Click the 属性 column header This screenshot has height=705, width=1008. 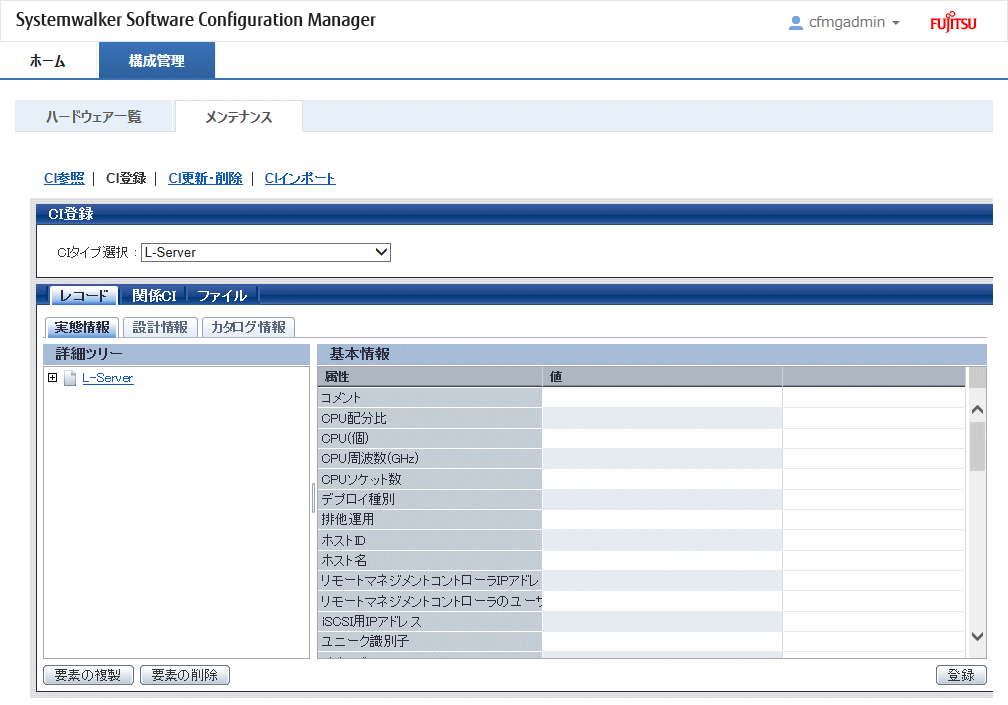tap(430, 377)
